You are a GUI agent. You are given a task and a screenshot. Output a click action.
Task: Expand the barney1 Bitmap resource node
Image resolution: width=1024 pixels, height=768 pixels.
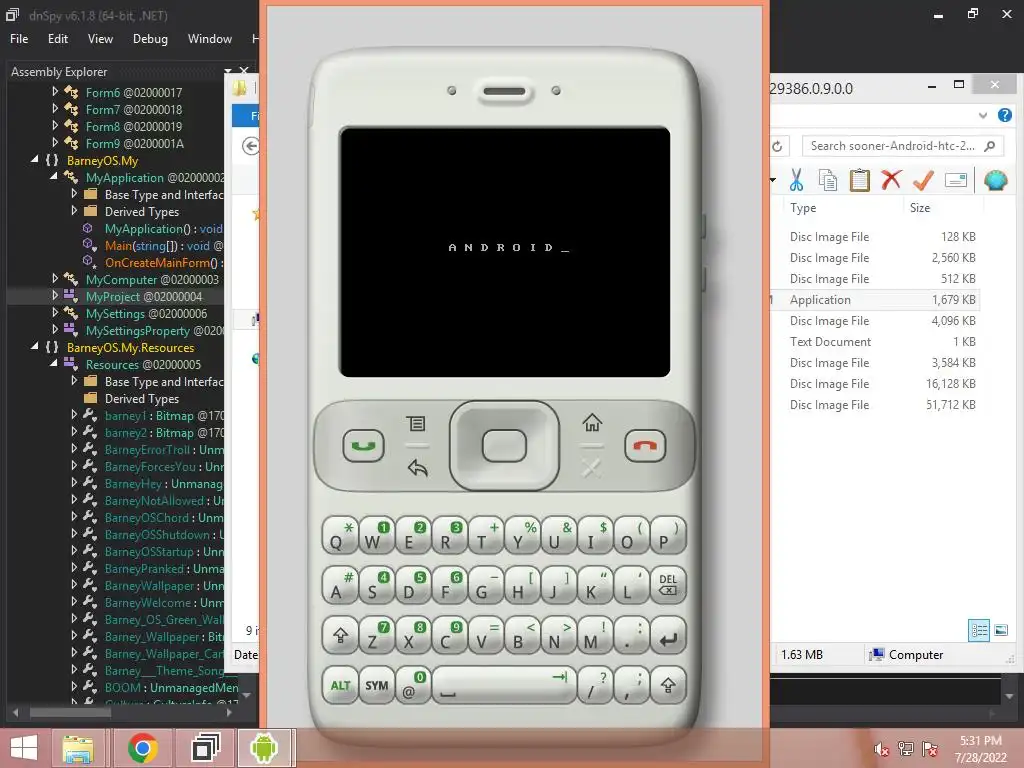[74, 415]
